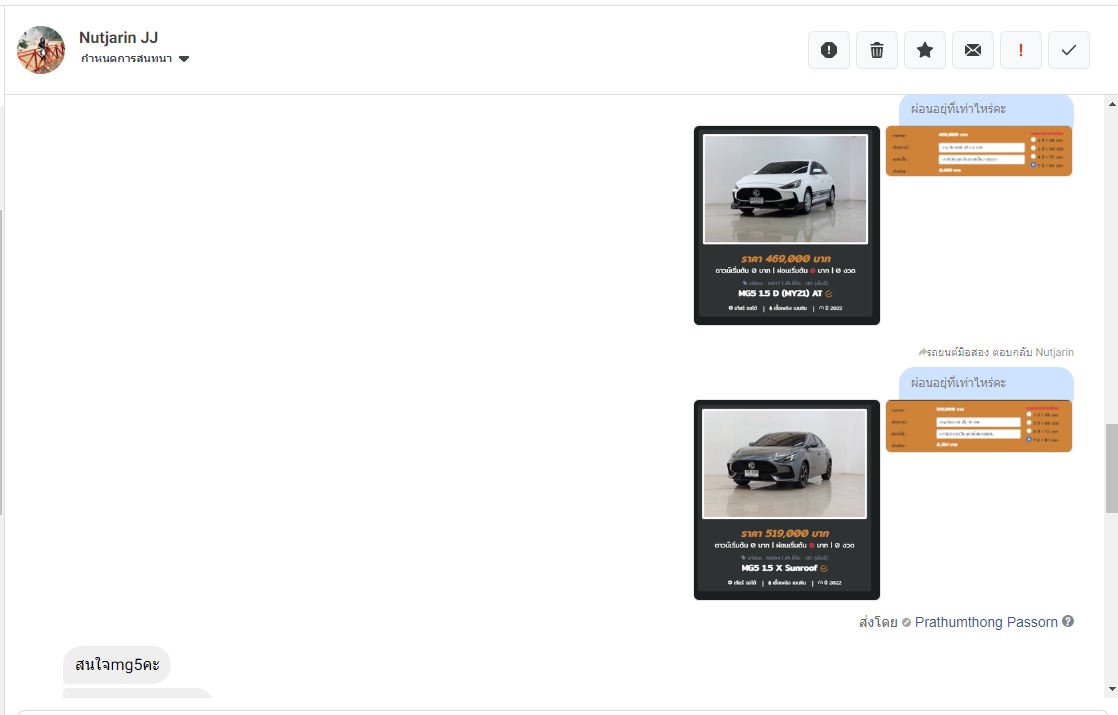Click scrollbar down arrow in chat
Viewport: 1118px width, 715px height.
(x=1112, y=689)
